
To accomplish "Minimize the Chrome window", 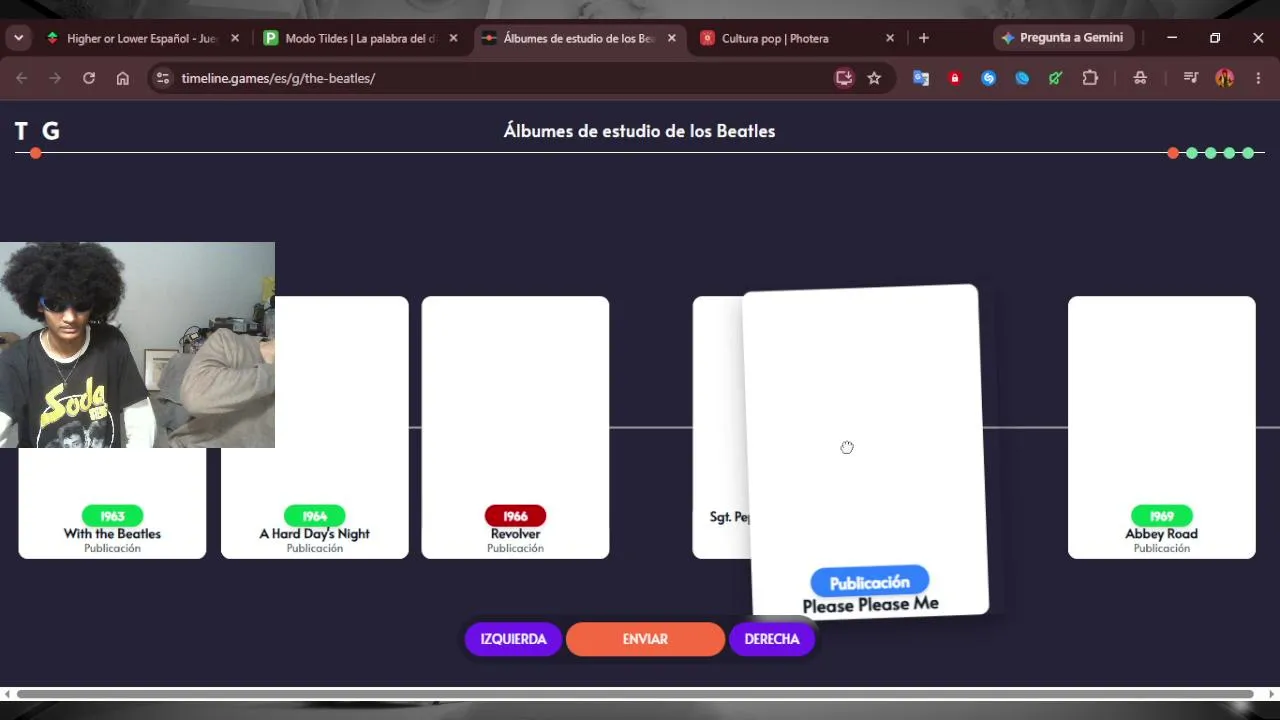I will pyautogui.click(x=1172, y=38).
